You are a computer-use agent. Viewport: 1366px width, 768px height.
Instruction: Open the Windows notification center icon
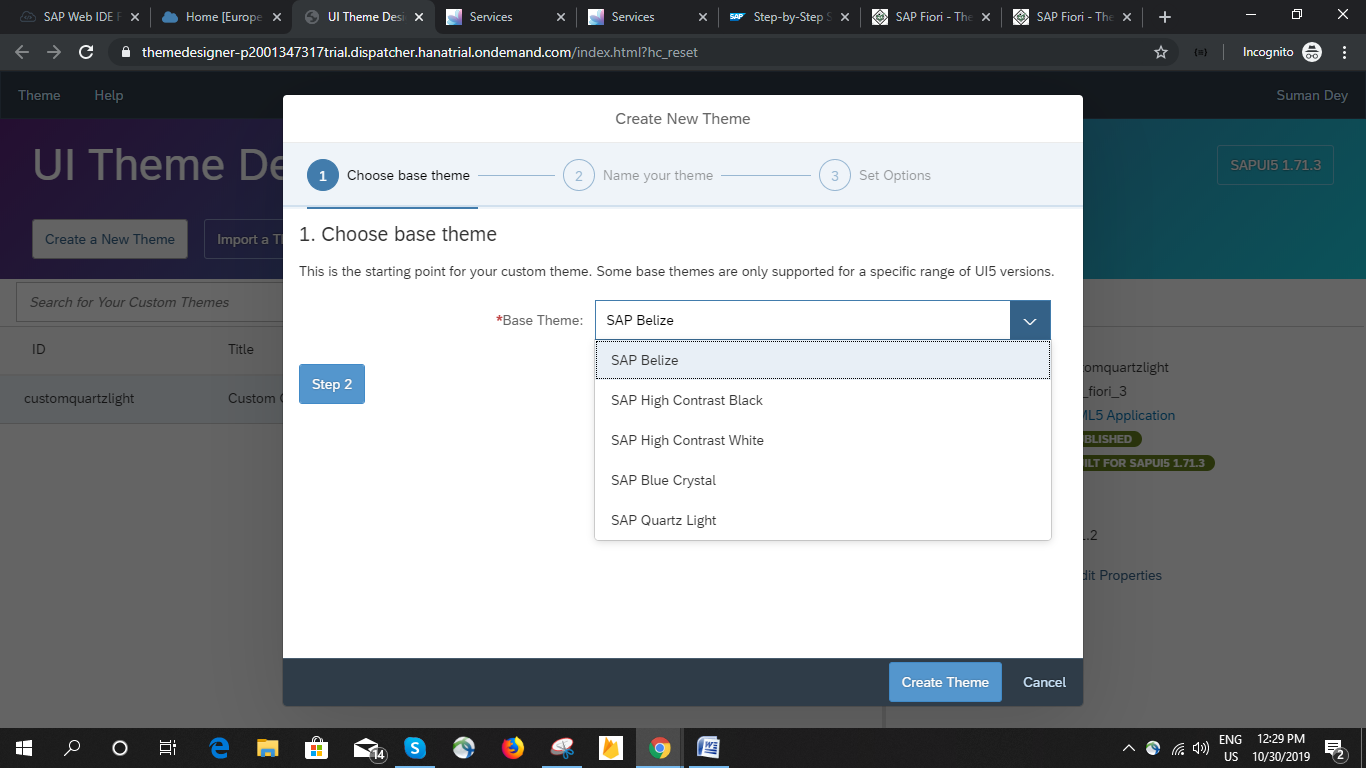click(x=1334, y=748)
